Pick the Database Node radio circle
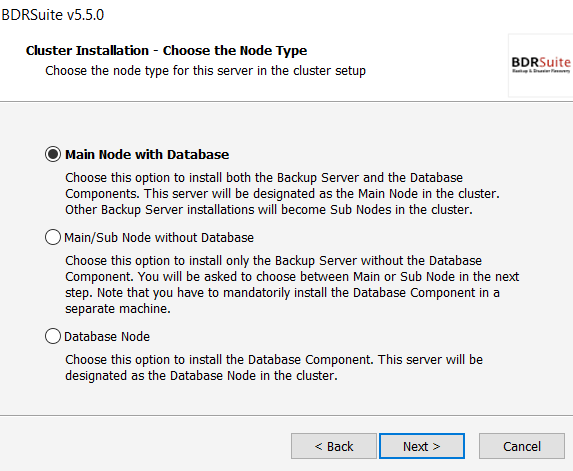 [x=53, y=336]
